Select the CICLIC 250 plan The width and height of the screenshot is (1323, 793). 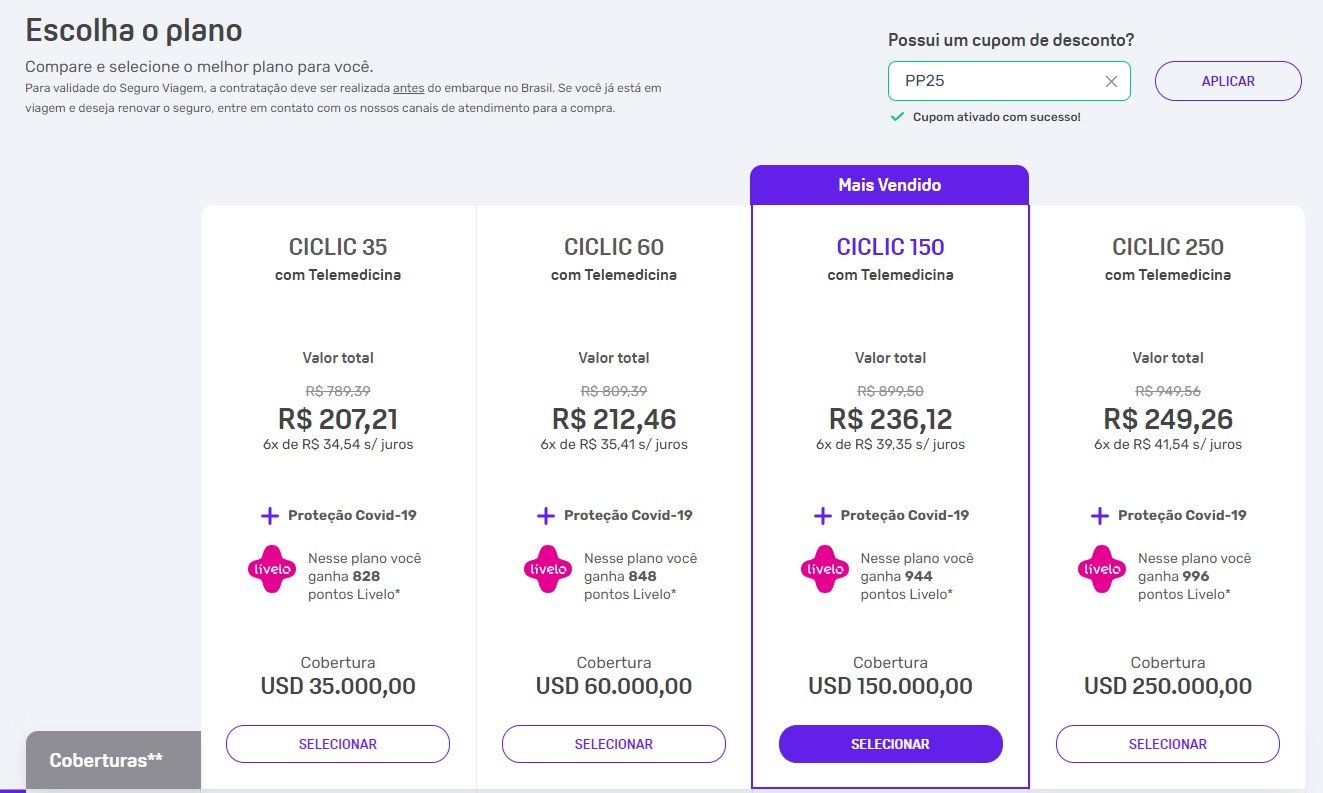coord(1168,744)
